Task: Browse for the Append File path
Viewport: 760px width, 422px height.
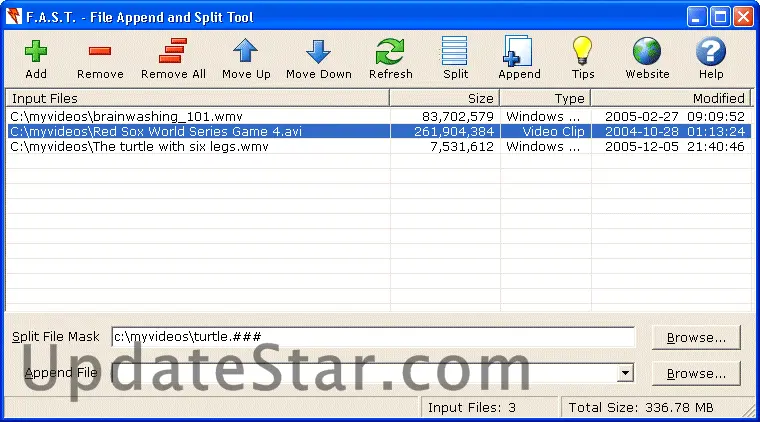Action: point(696,374)
